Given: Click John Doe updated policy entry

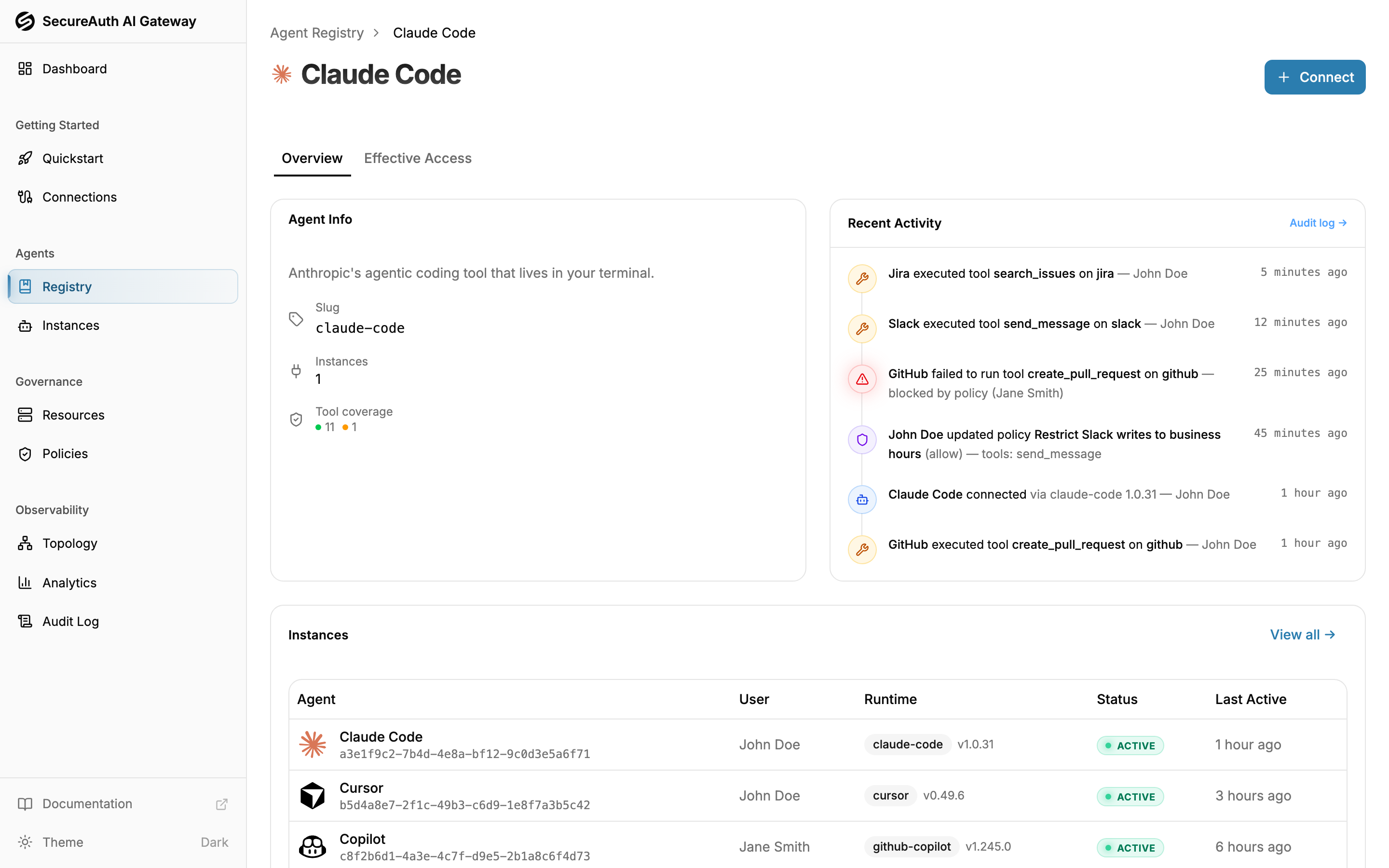Looking at the screenshot, I should point(1097,444).
